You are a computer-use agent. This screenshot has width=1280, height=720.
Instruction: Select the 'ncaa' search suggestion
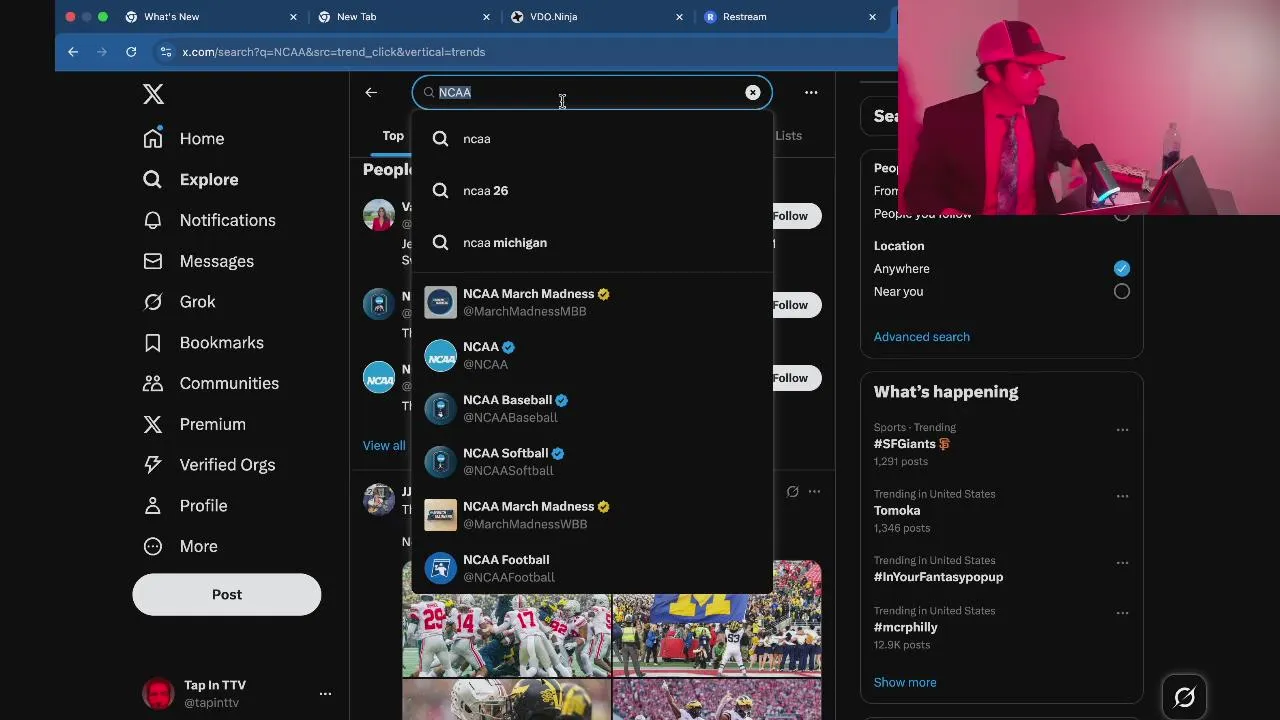point(592,139)
